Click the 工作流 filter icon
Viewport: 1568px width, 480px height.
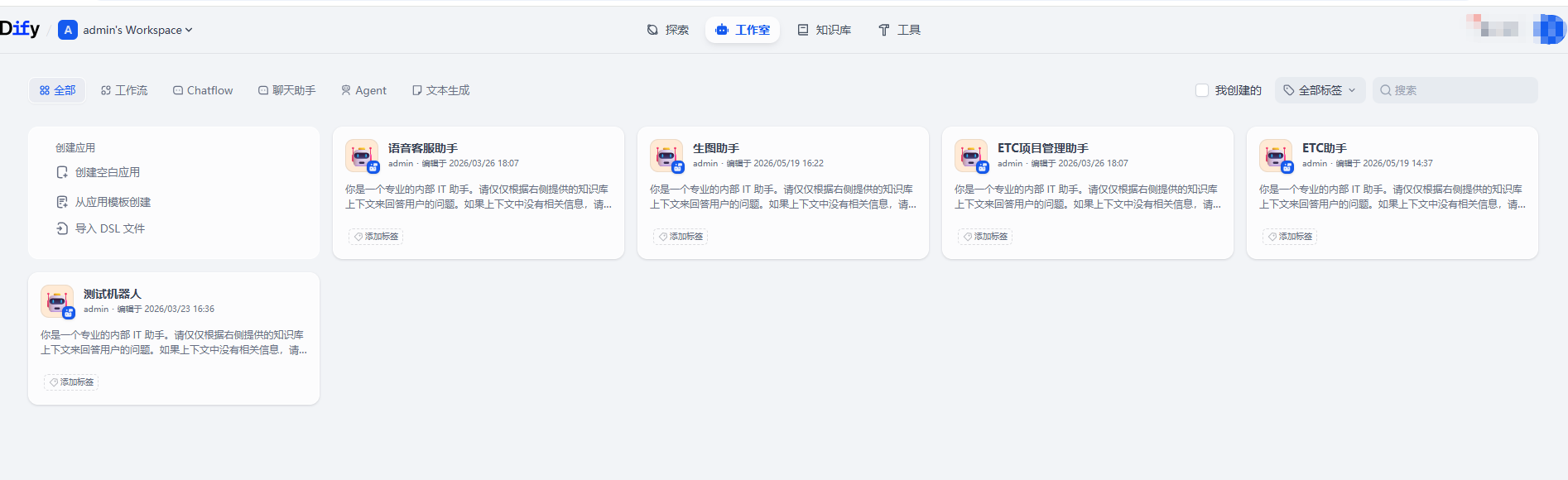click(x=106, y=90)
